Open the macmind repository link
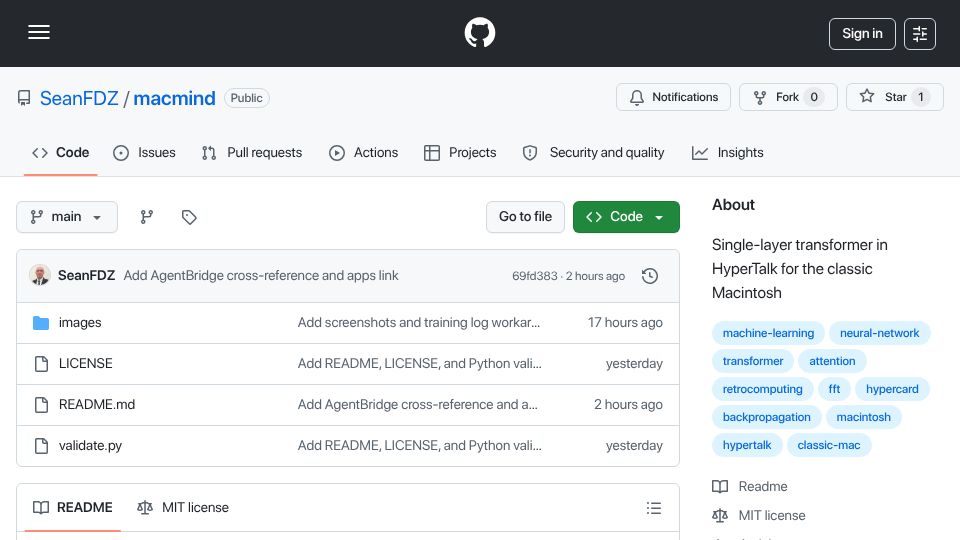The width and height of the screenshot is (960, 540). pos(174,98)
